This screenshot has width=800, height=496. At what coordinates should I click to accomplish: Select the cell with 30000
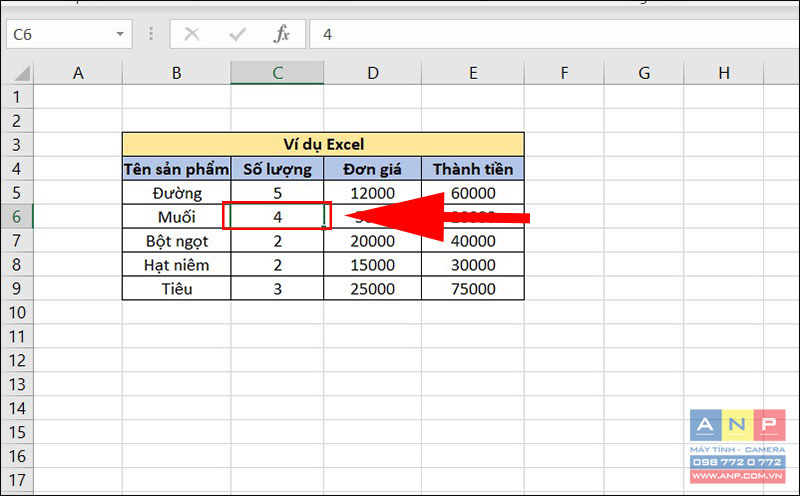click(x=473, y=264)
